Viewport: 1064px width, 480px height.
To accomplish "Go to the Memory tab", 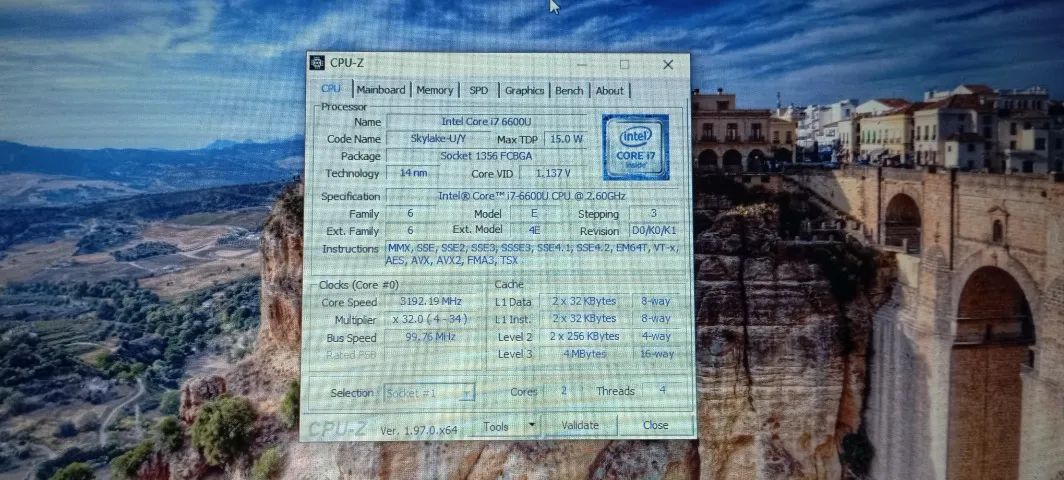I will [x=434, y=90].
